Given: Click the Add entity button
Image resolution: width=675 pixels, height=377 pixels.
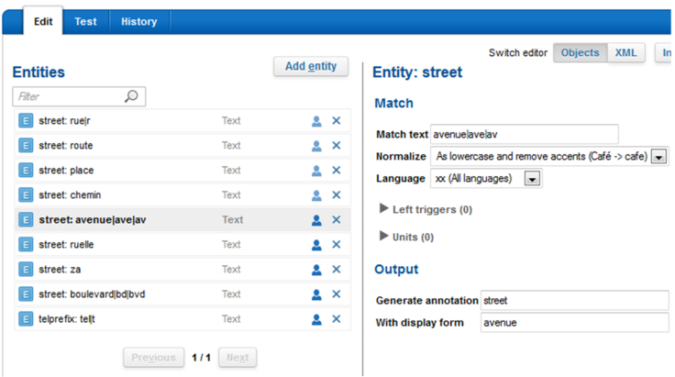Looking at the screenshot, I should tap(311, 66).
